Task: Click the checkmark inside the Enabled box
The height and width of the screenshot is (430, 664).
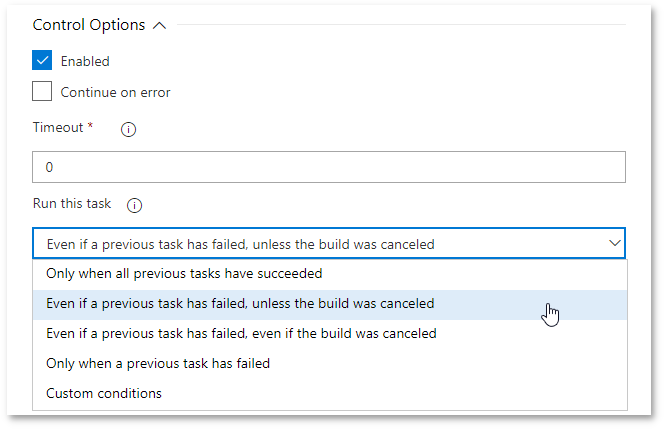Action: (x=42, y=60)
